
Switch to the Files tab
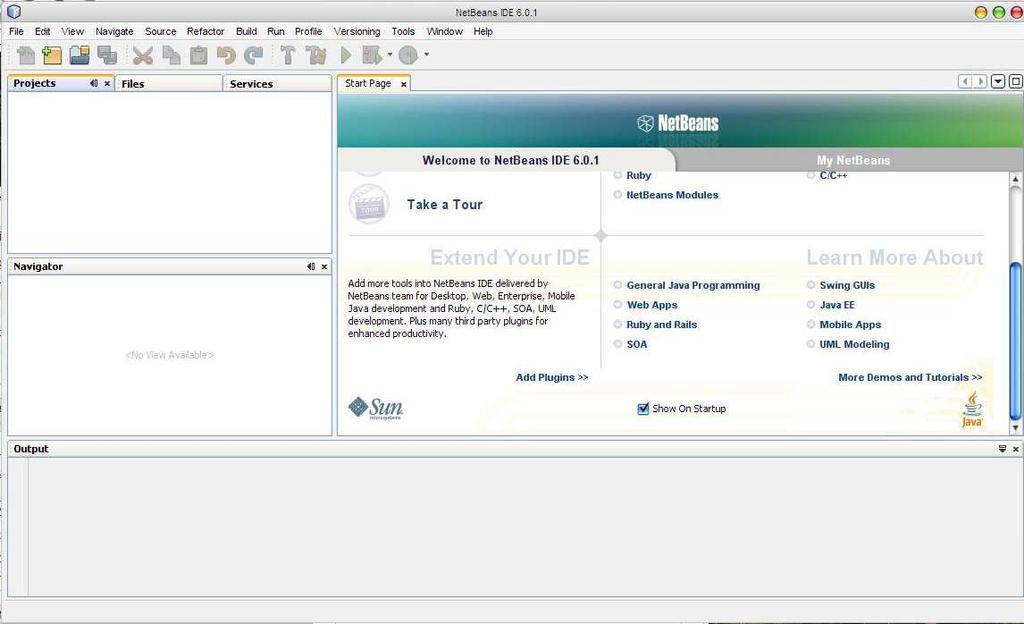(x=168, y=84)
